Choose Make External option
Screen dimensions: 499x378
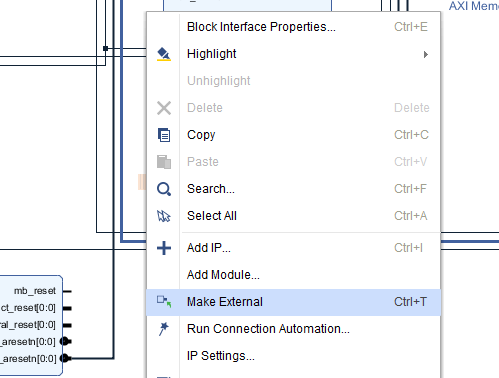[x=294, y=302]
